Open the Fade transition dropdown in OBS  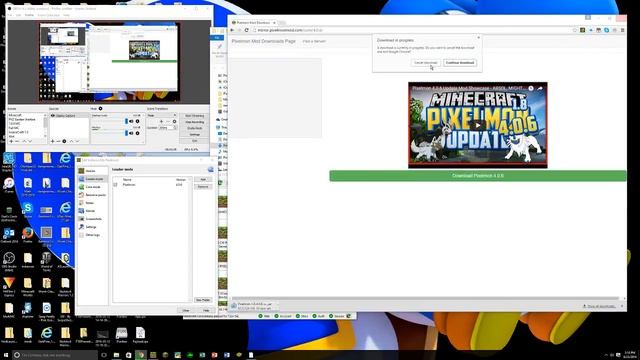(x=162, y=116)
